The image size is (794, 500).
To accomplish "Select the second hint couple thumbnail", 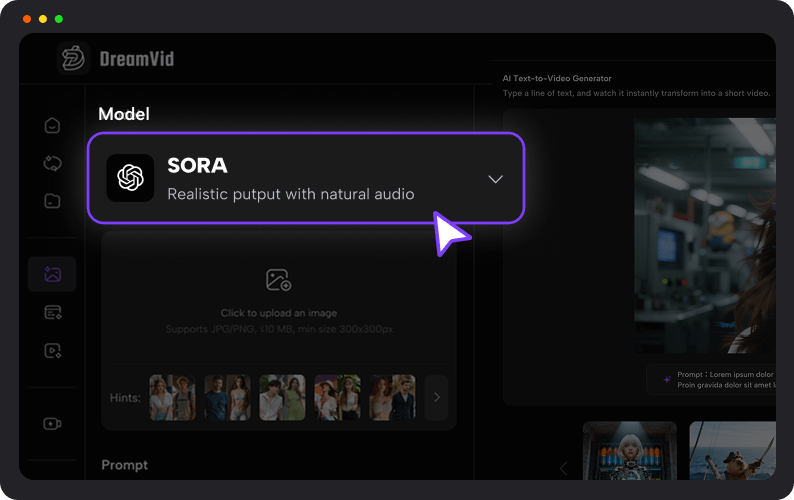I will click(x=227, y=398).
